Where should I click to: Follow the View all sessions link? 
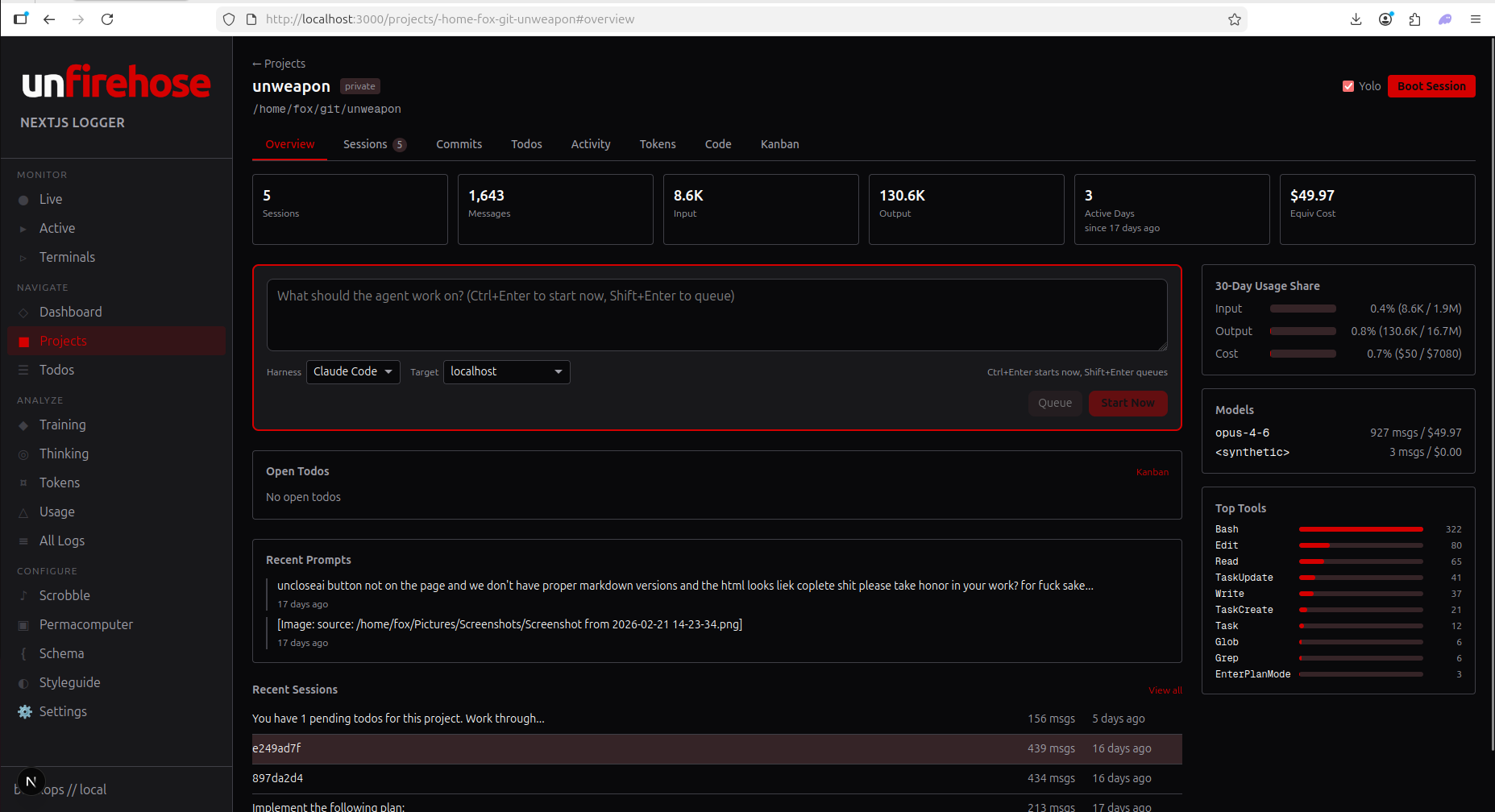point(1165,690)
